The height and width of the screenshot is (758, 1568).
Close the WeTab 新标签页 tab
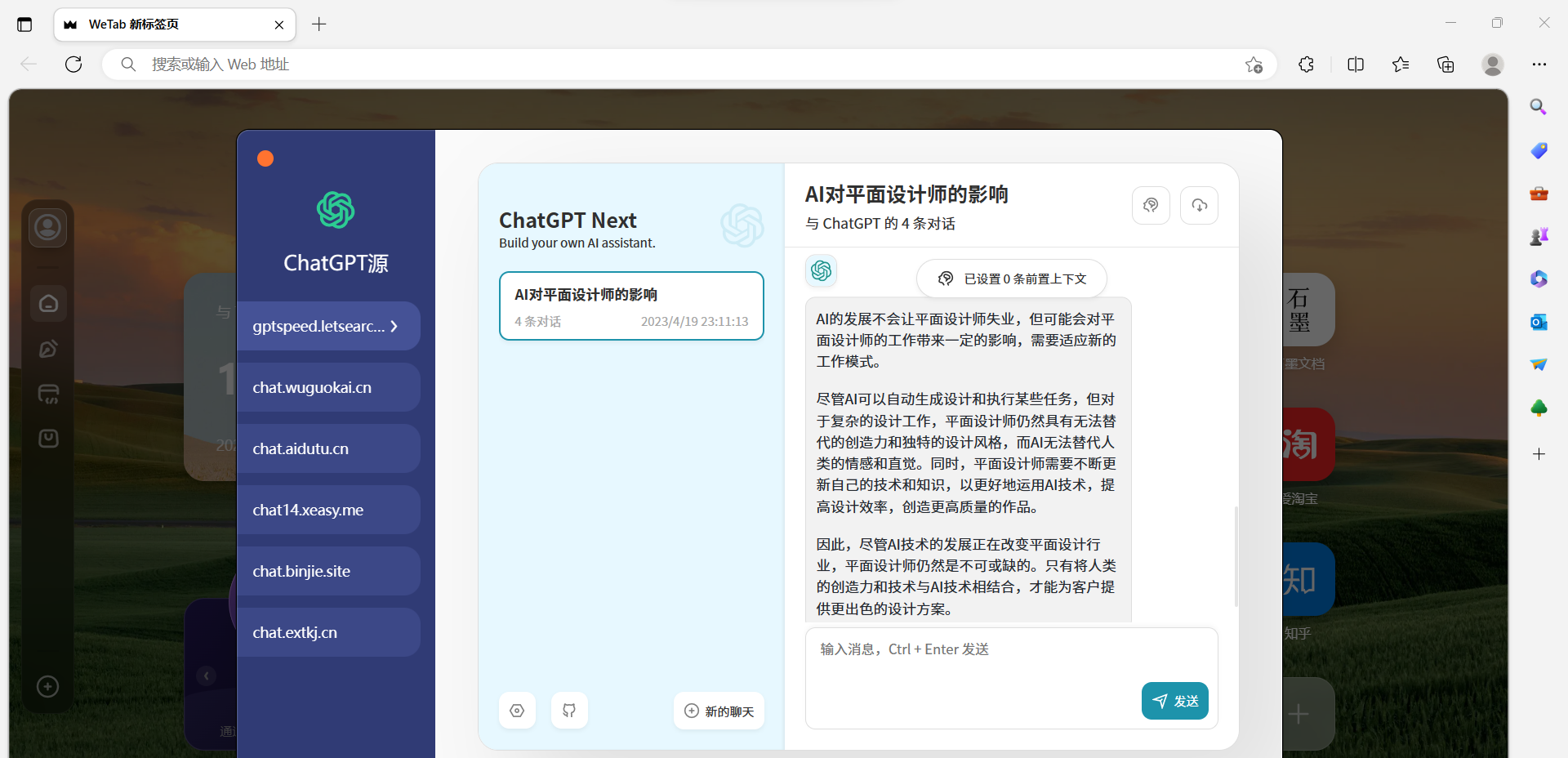point(279,25)
